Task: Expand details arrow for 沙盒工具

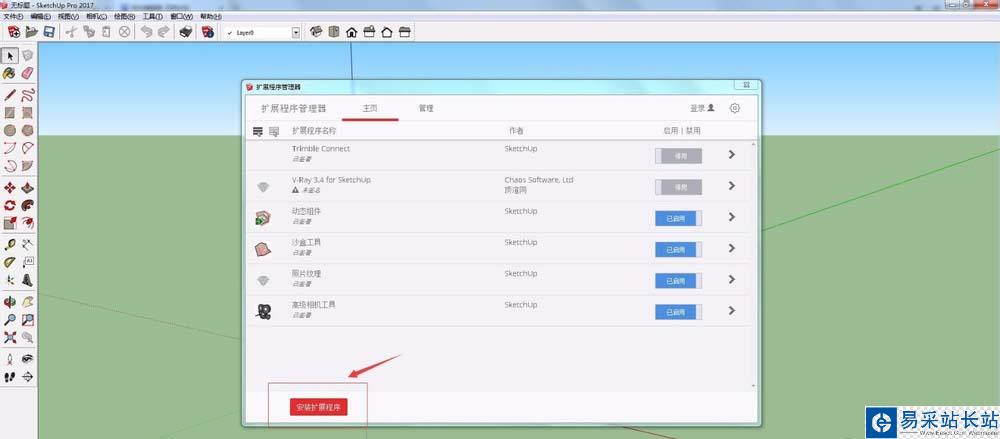Action: [732, 248]
